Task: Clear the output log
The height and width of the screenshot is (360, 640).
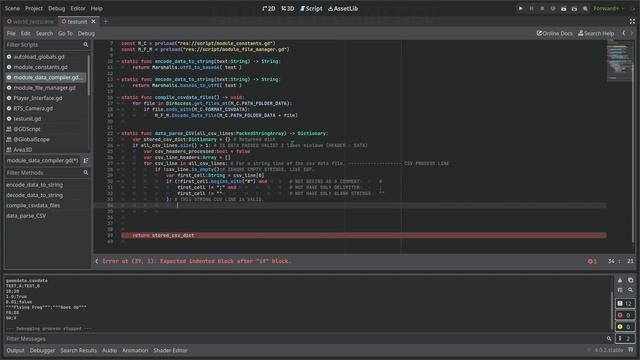Action: click(620, 280)
